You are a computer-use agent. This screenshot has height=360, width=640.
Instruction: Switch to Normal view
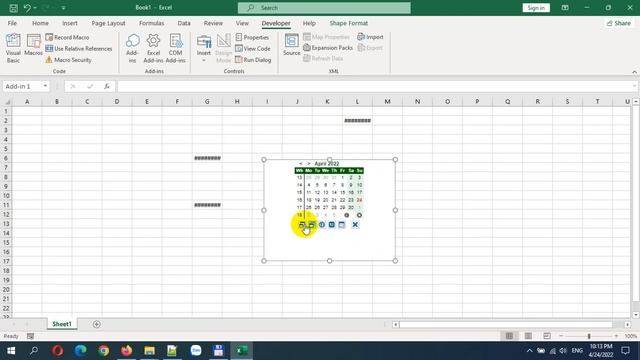[509, 336]
